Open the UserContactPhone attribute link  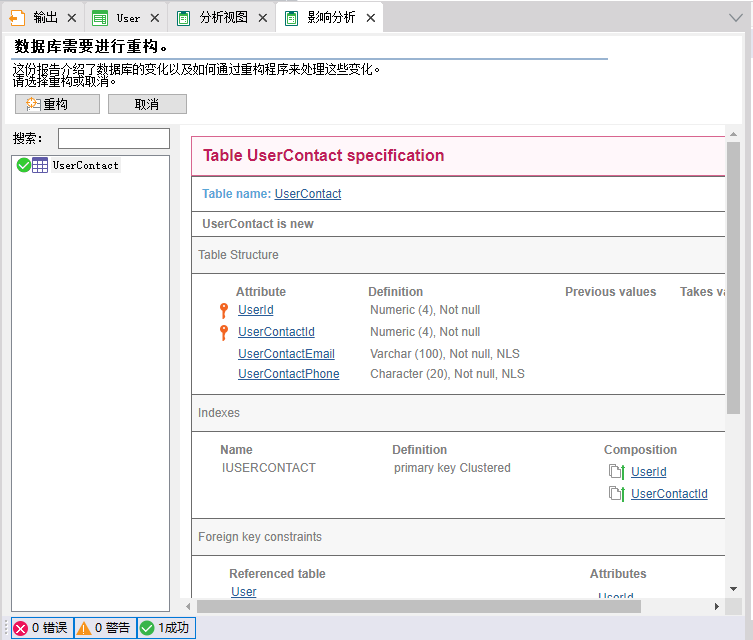pyautogui.click(x=289, y=374)
